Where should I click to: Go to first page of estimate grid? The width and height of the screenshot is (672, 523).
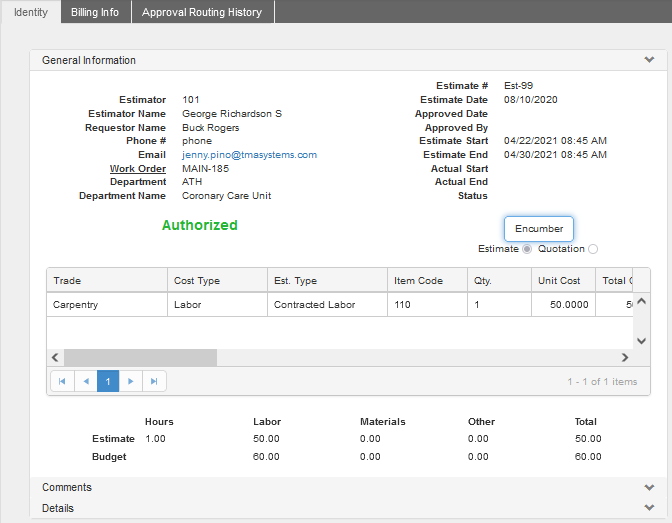[62, 381]
